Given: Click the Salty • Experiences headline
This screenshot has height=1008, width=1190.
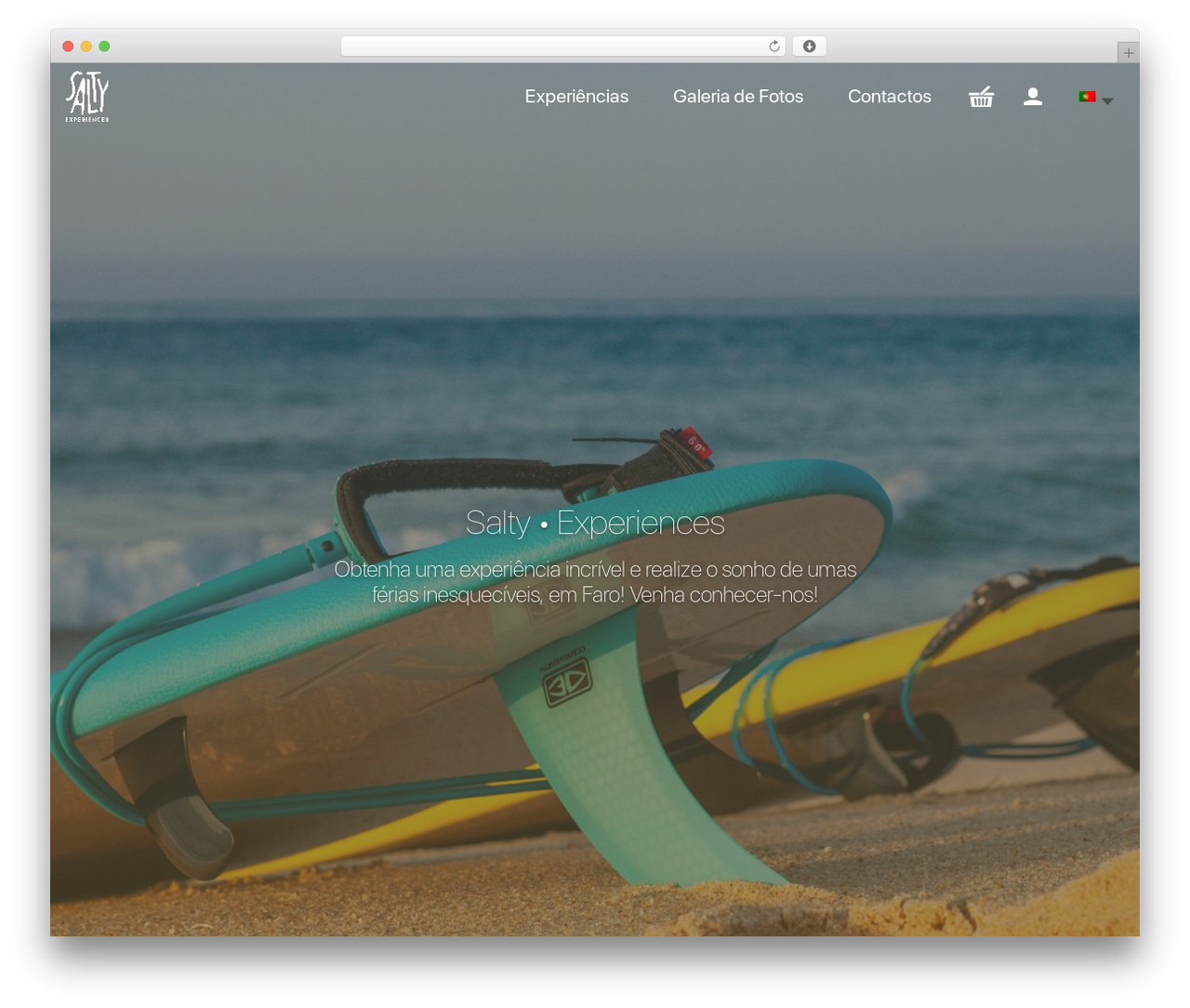Looking at the screenshot, I should click(x=595, y=523).
